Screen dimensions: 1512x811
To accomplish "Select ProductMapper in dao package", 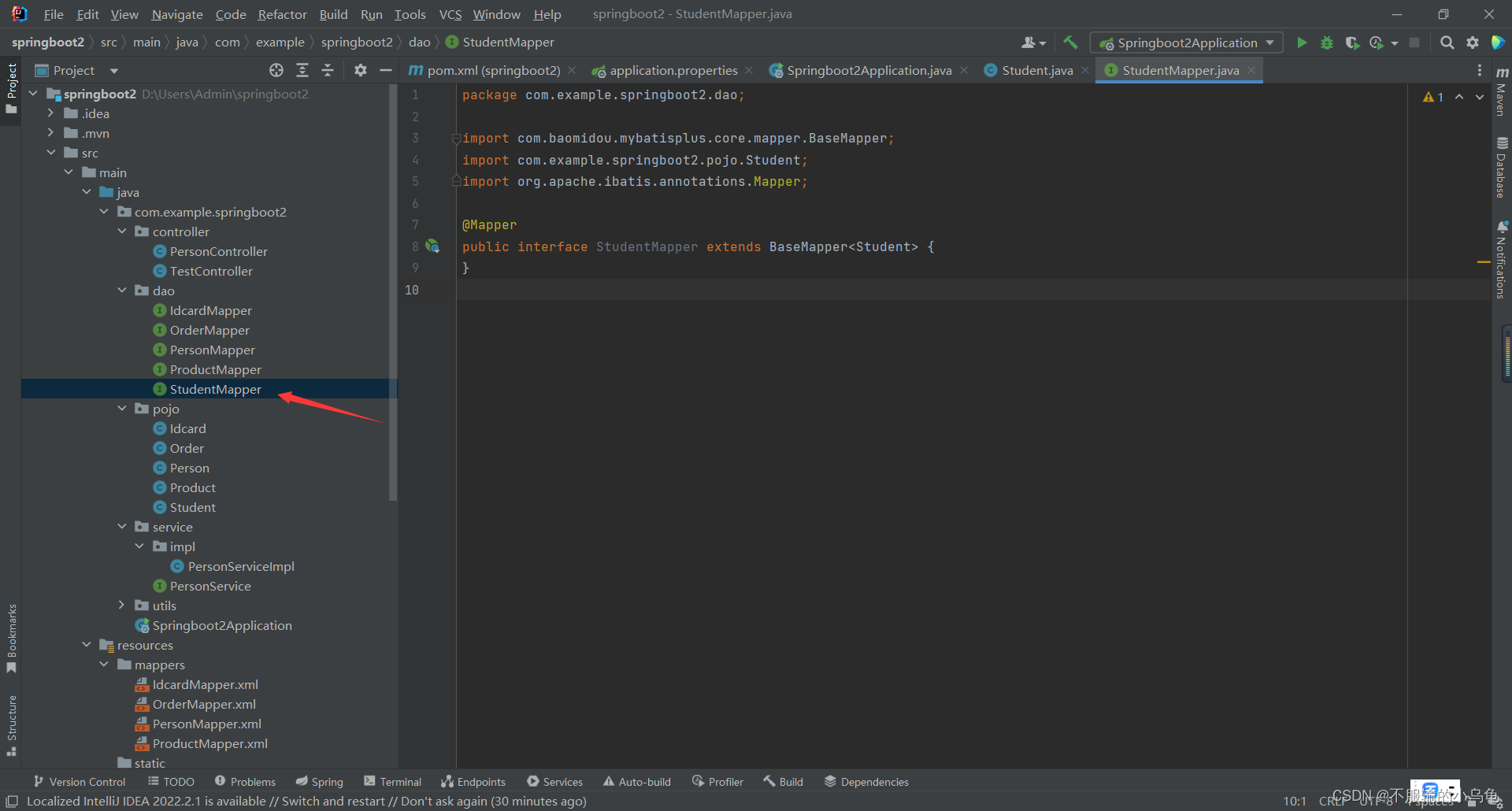I will tap(215, 369).
